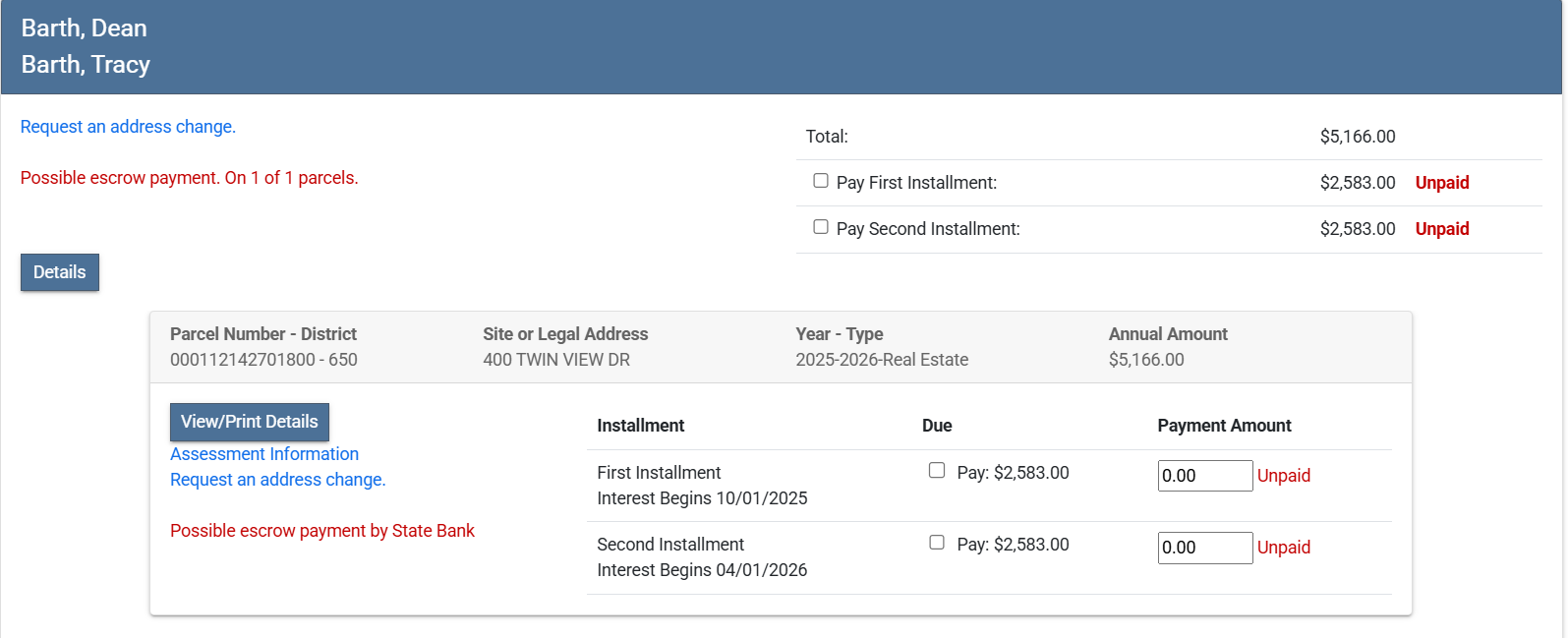The height and width of the screenshot is (638, 1568).
Task: Click Unpaid status beside Pay First Installment
Action: 1441,183
